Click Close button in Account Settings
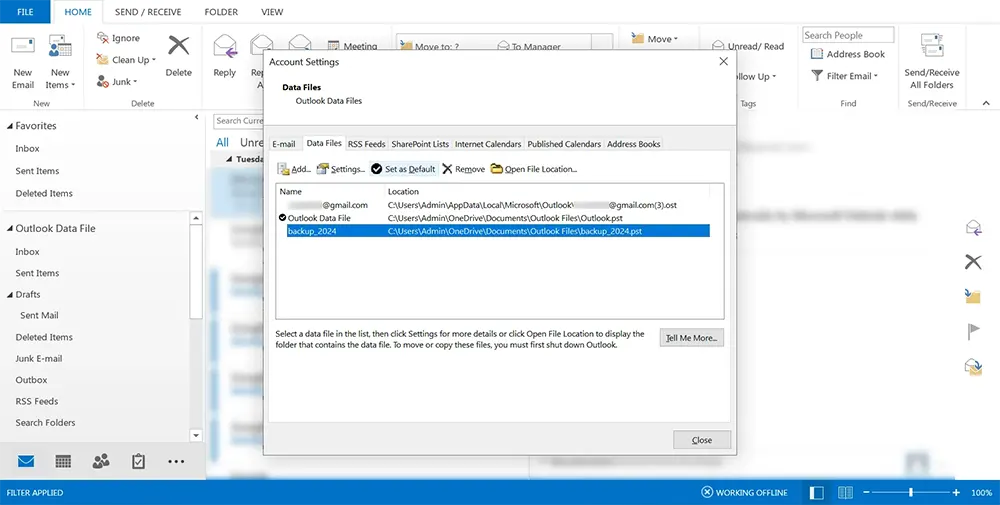This screenshot has height=505, width=1000. coord(702,440)
